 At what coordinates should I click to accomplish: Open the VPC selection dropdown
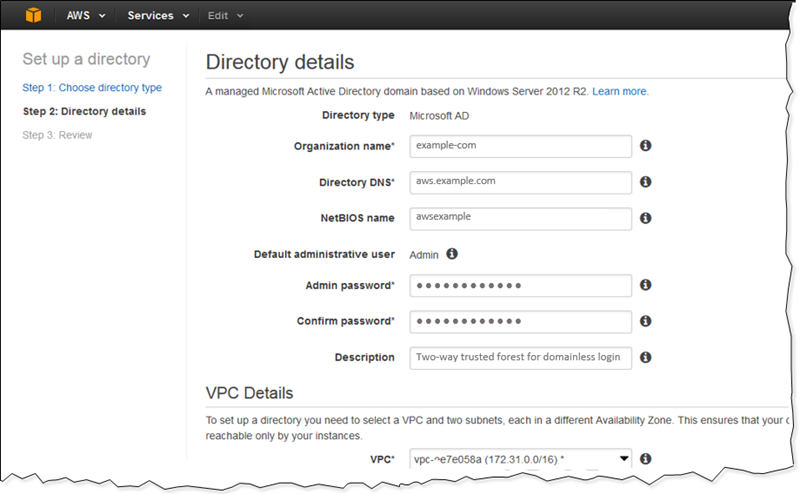tap(520, 459)
